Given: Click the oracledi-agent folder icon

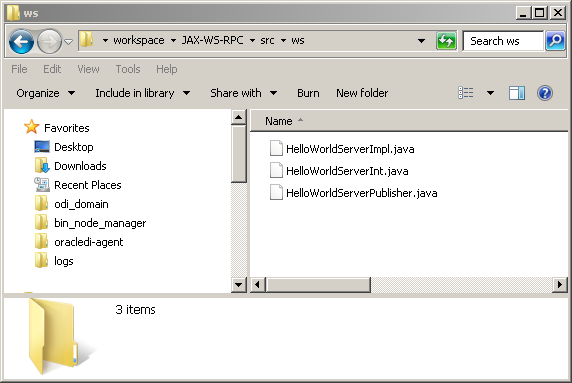Looking at the screenshot, I should click(41, 241).
